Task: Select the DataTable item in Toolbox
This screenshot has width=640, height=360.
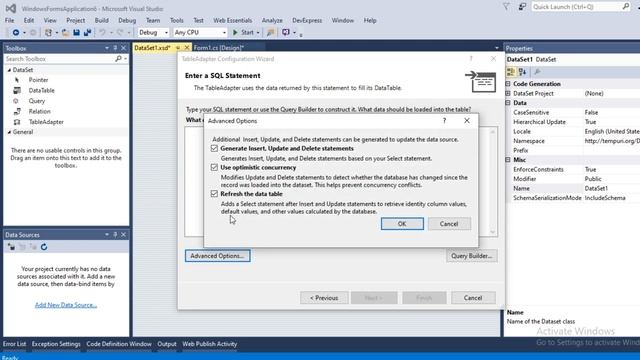Action: tap(41, 91)
